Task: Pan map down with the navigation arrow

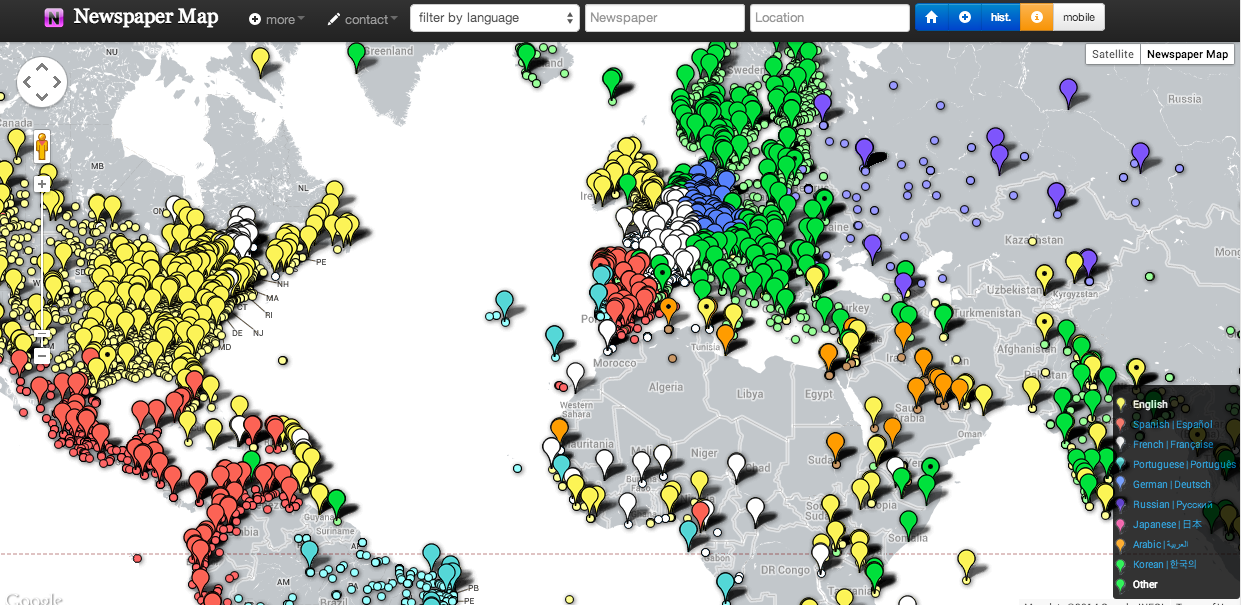Action: pos(42,98)
